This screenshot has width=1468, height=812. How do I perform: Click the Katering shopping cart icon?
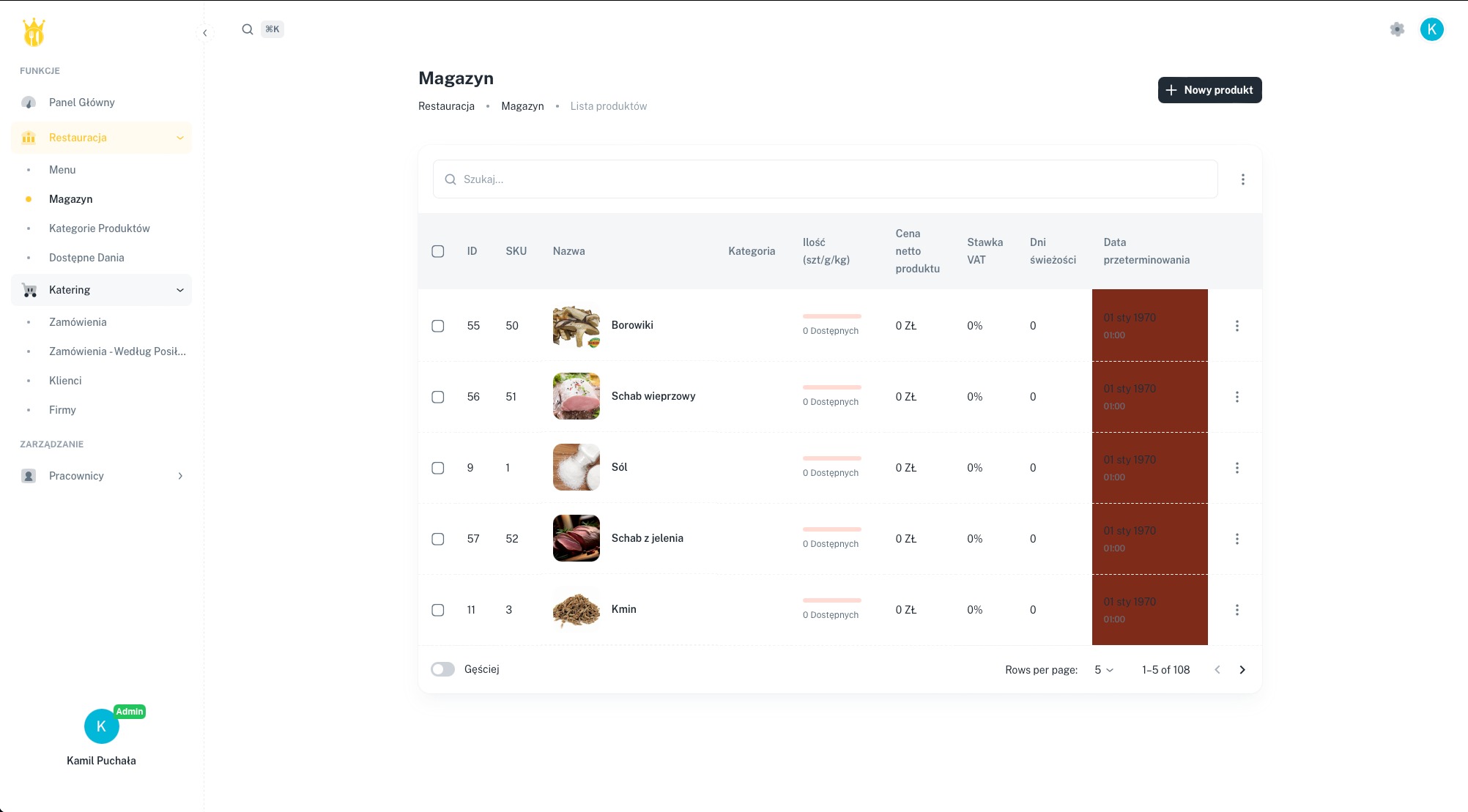28,290
